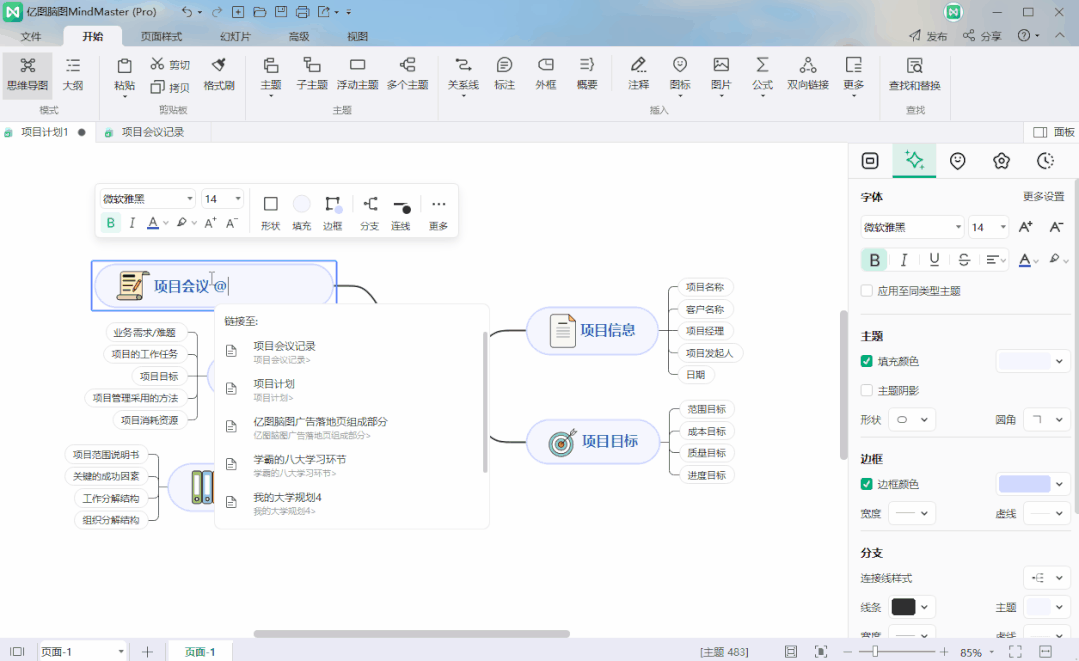This screenshot has width=1079, height=661.
Task: Insert a 双向链接 bidirectional link
Action: pyautogui.click(x=808, y=74)
